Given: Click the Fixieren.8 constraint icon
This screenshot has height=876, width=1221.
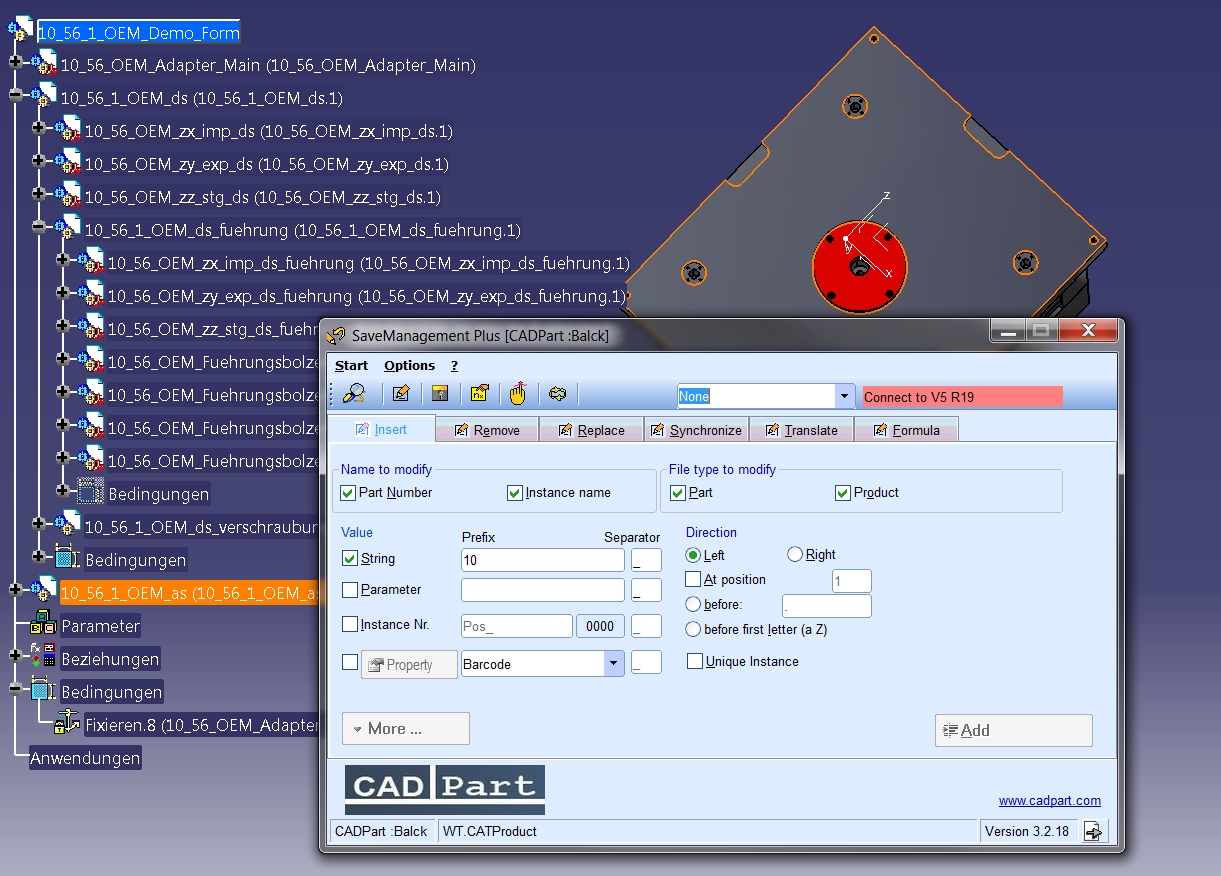Looking at the screenshot, I should 67,723.
